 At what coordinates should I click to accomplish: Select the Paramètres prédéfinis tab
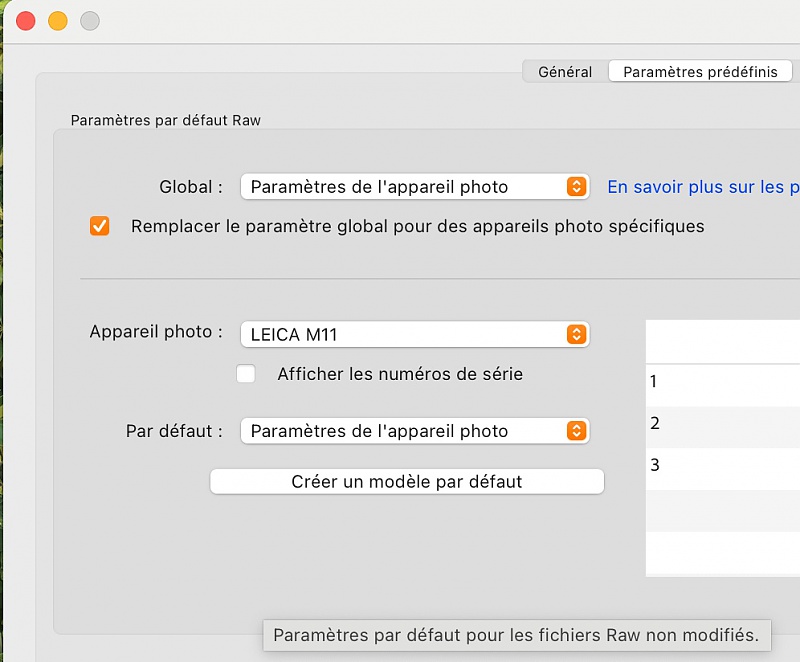pyautogui.click(x=699, y=72)
